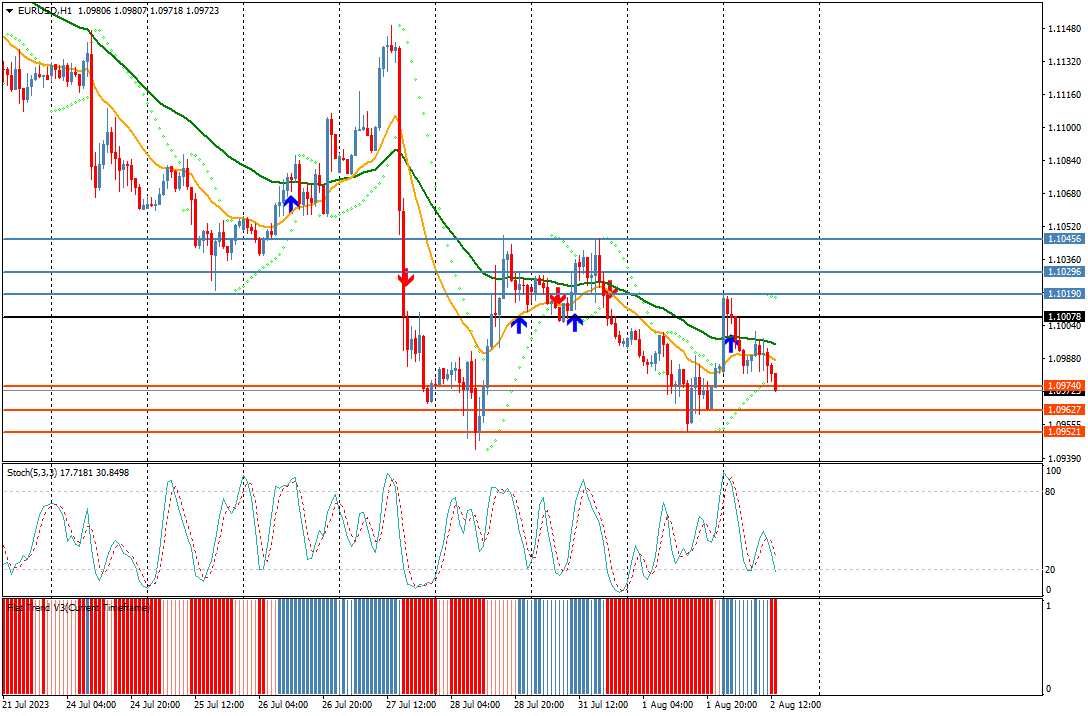Select the blue up arrow right of the small red arrow
This screenshot has width=1088, height=716.
pos(575,323)
